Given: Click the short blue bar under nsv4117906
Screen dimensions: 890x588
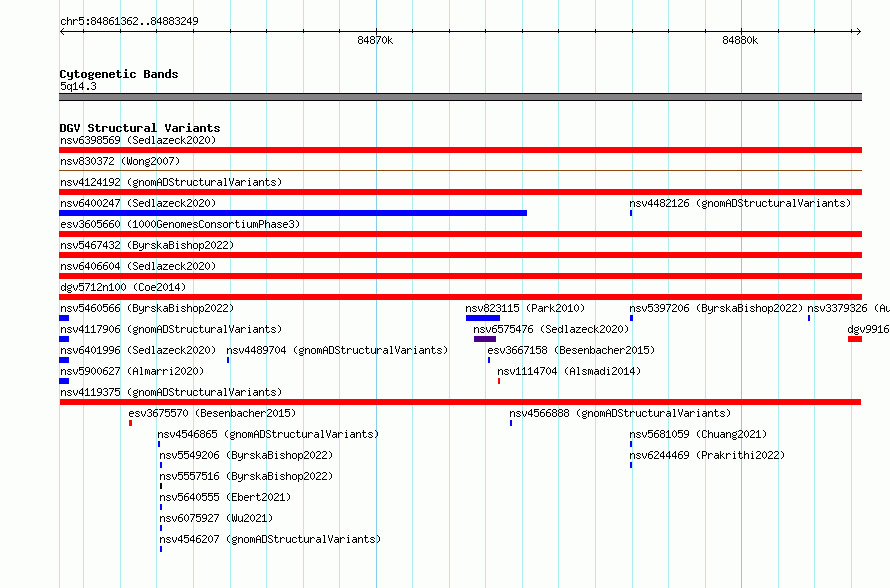Looking at the screenshot, I should [x=64, y=339].
